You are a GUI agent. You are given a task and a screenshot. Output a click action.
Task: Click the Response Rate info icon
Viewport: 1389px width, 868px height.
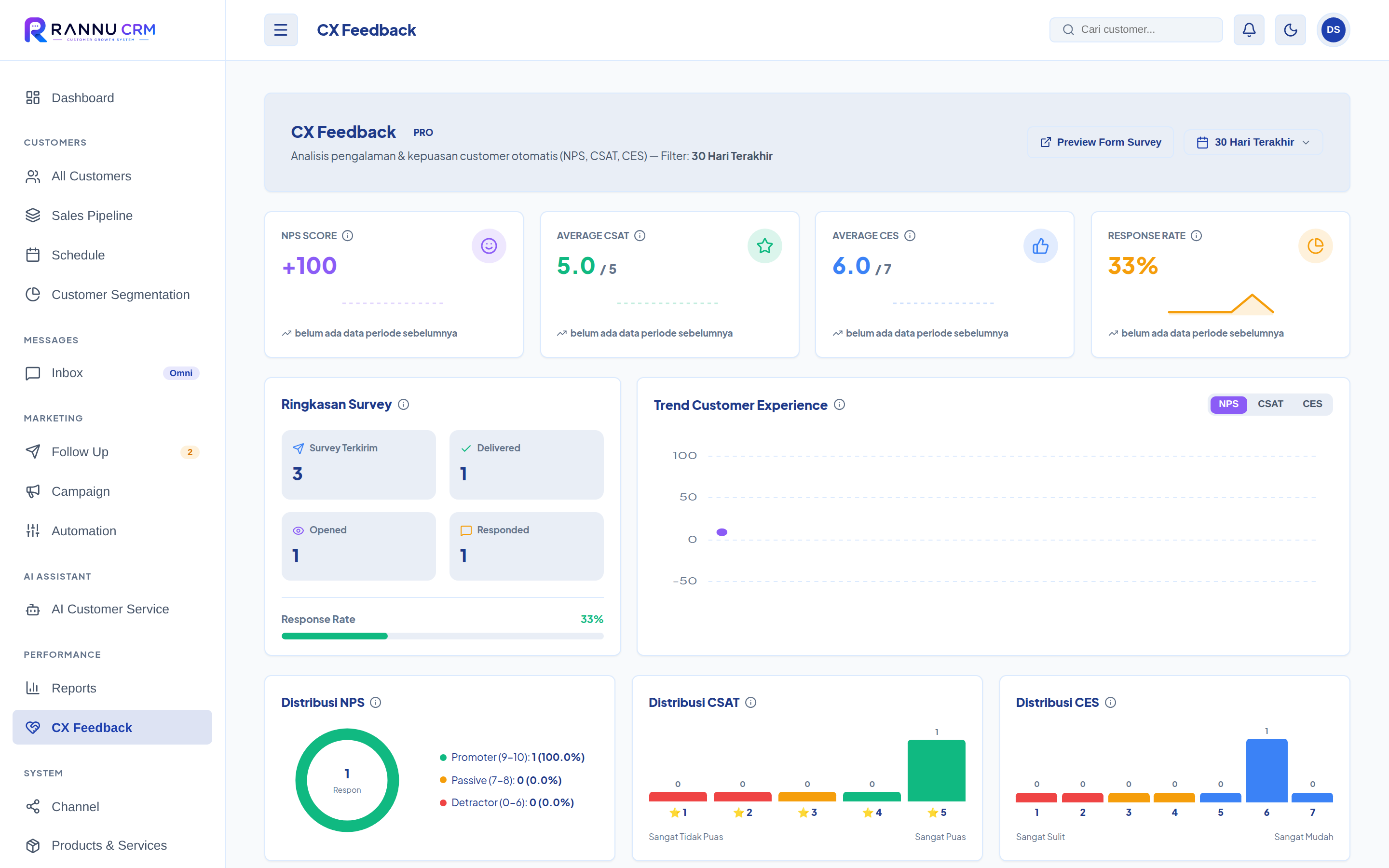pos(1196,236)
